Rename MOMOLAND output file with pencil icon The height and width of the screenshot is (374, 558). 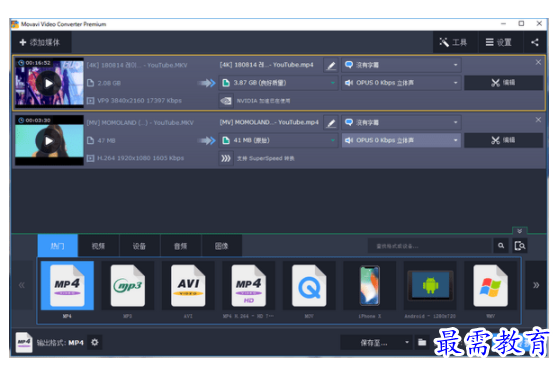[331, 123]
